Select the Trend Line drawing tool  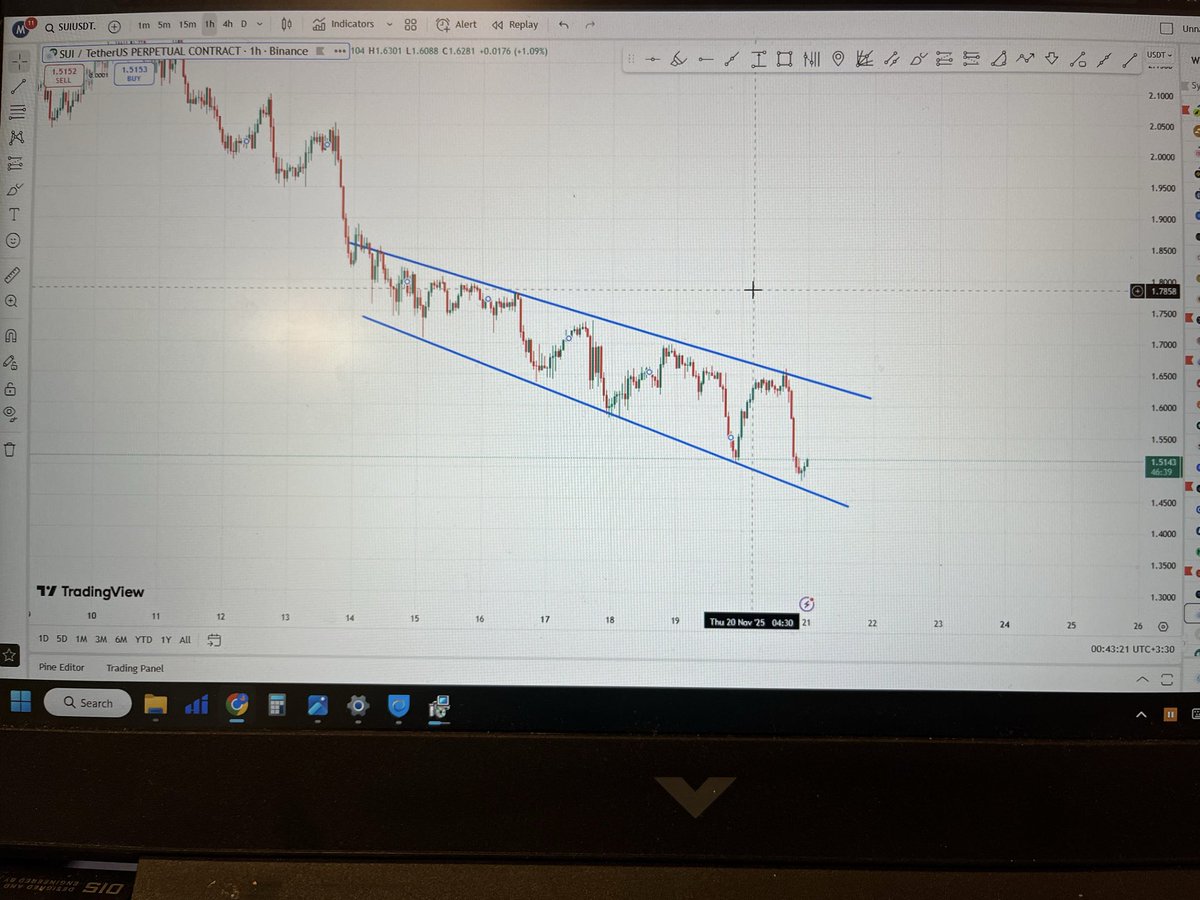point(18,85)
